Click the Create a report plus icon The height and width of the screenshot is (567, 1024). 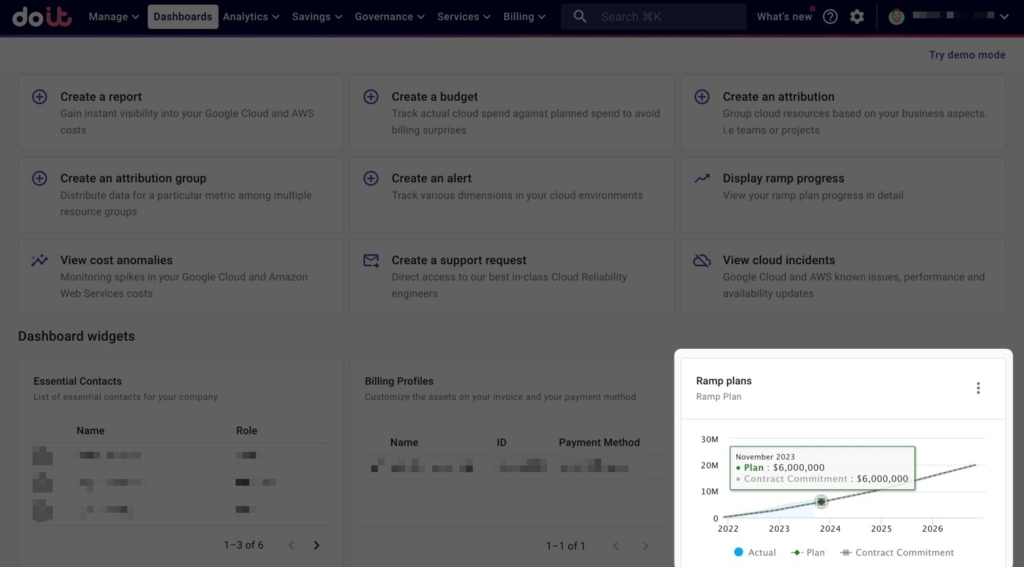[40, 97]
